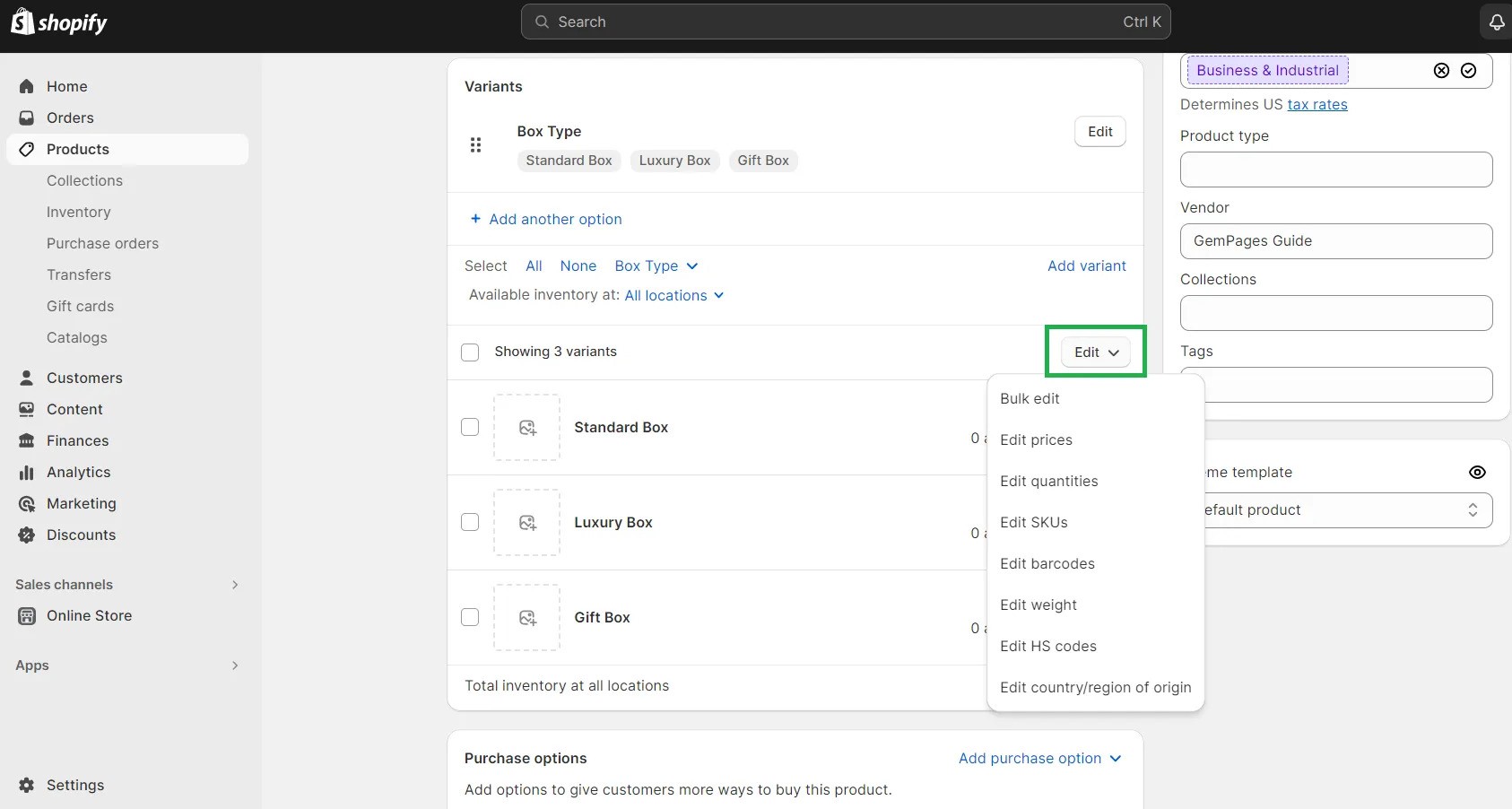This screenshot has width=1512, height=809.
Task: Click Add variant
Action: 1087,265
